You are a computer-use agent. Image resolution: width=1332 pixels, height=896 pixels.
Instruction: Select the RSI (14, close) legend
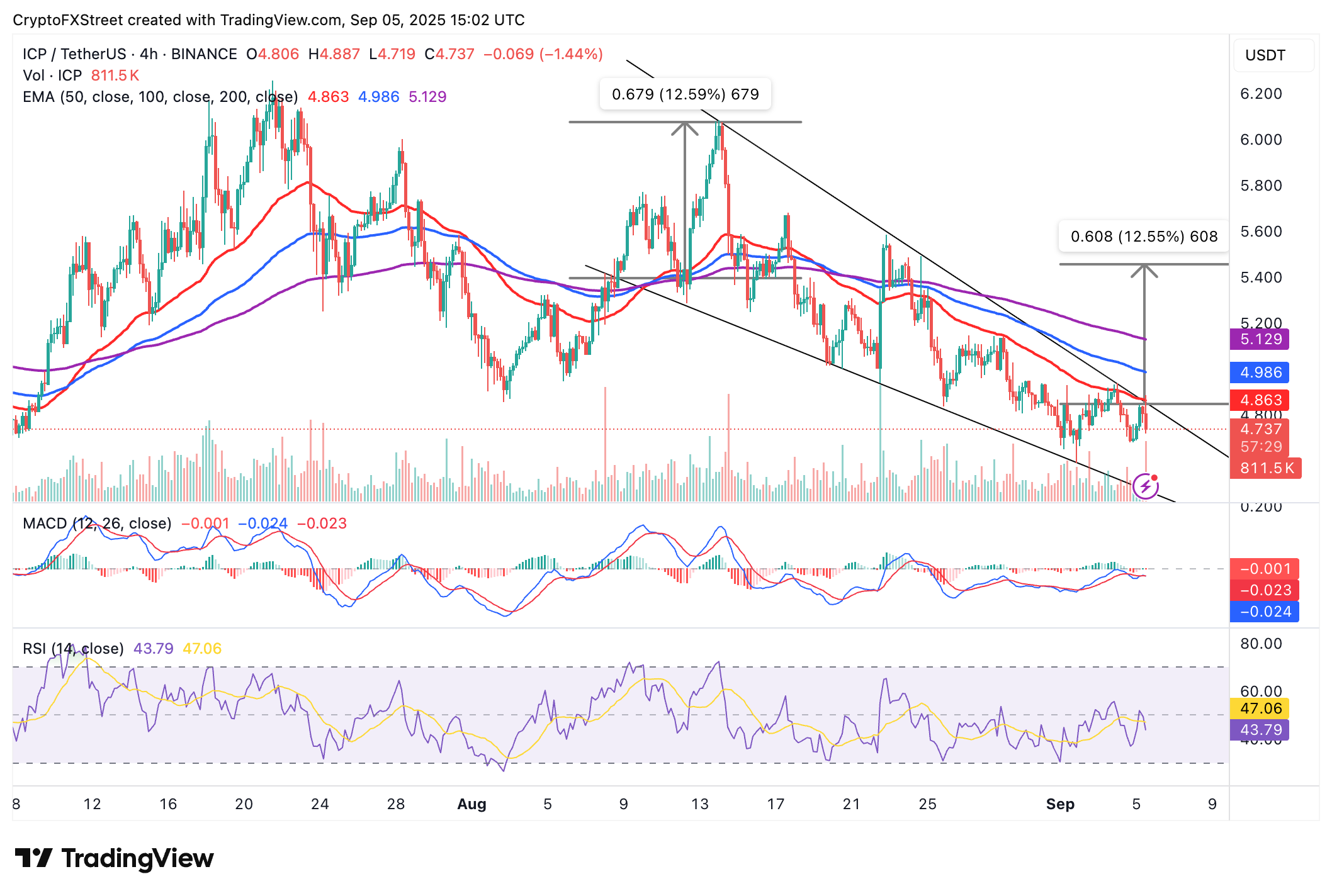click(73, 649)
